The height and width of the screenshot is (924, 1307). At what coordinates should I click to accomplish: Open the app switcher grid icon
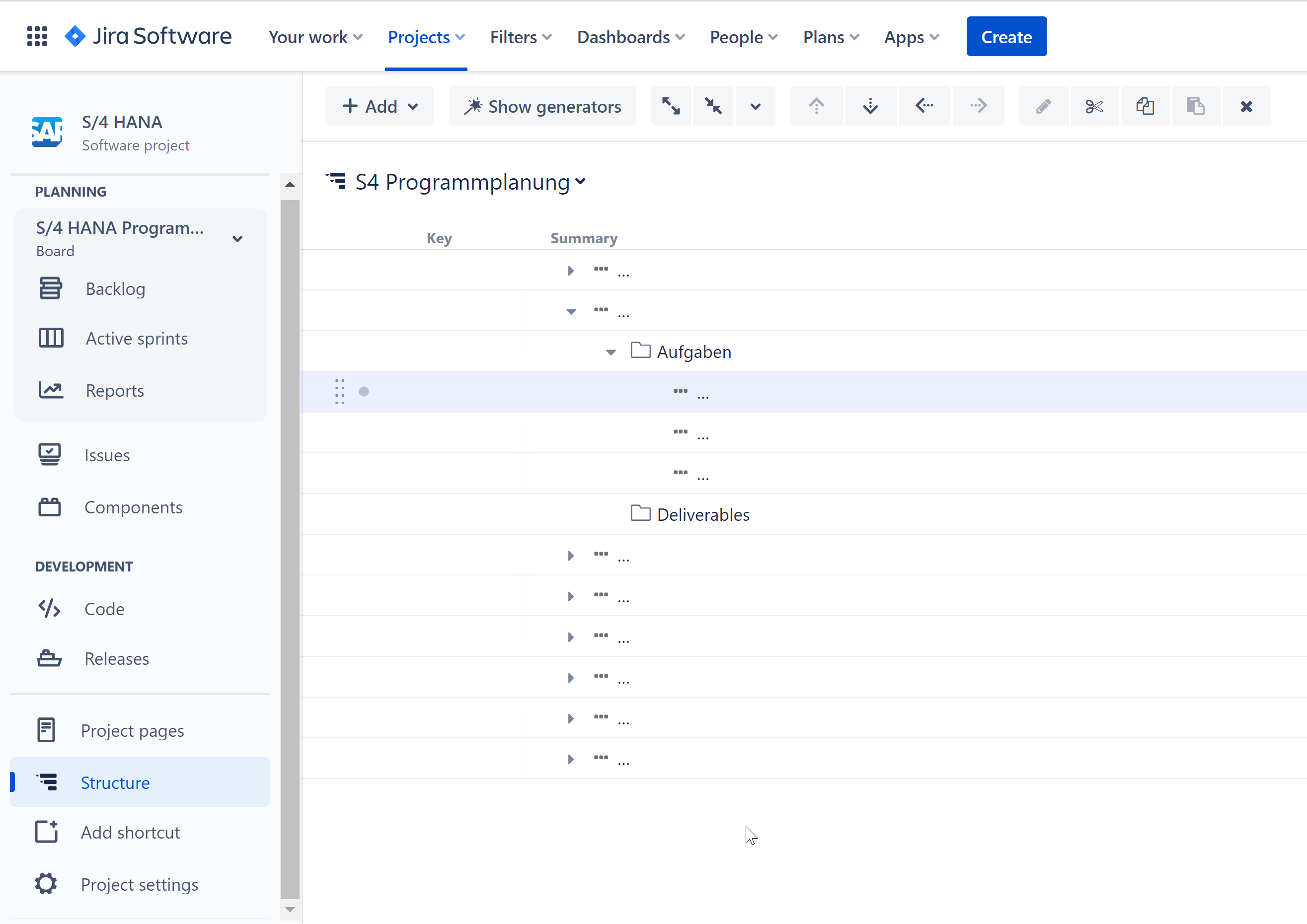(38, 36)
